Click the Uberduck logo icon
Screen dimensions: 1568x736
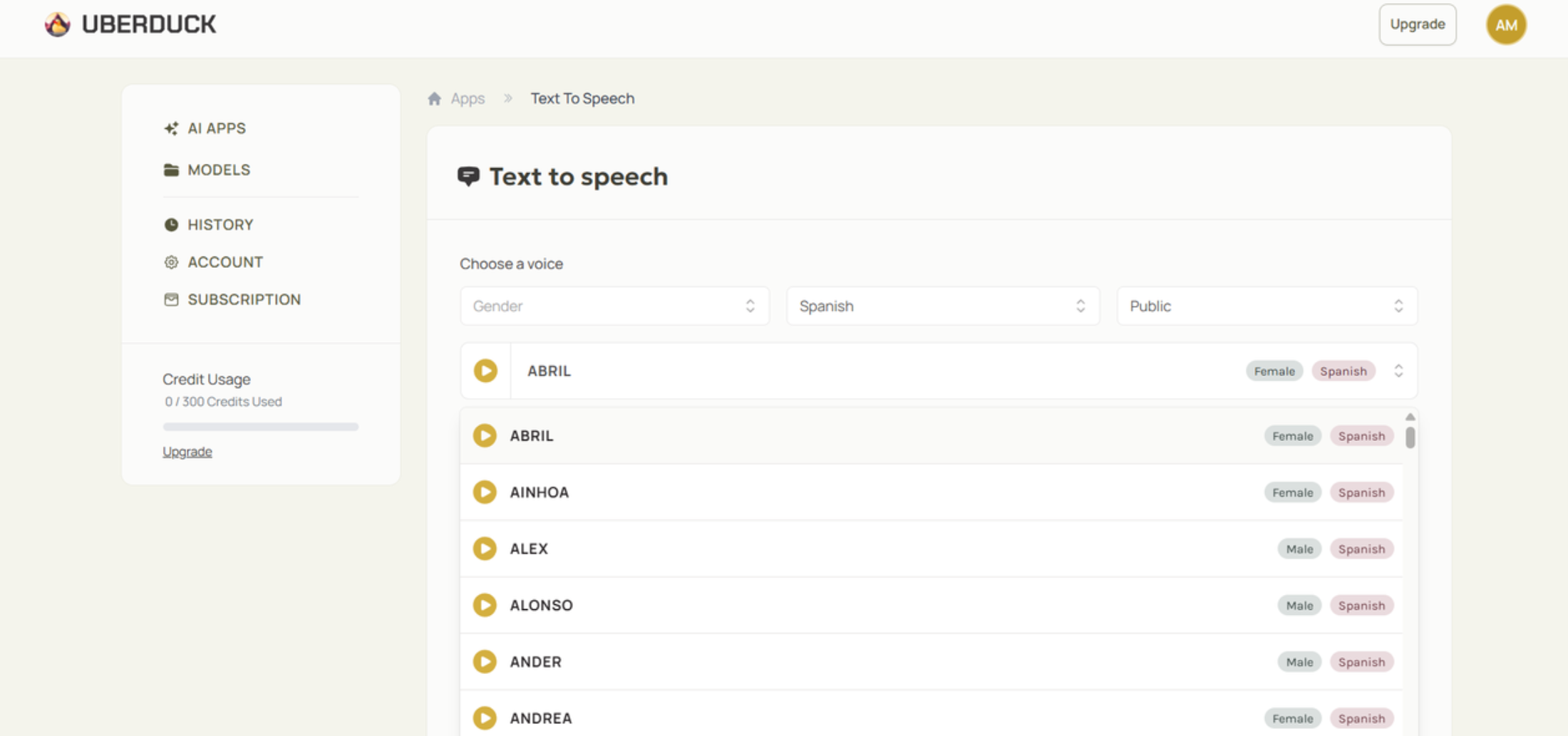[58, 24]
